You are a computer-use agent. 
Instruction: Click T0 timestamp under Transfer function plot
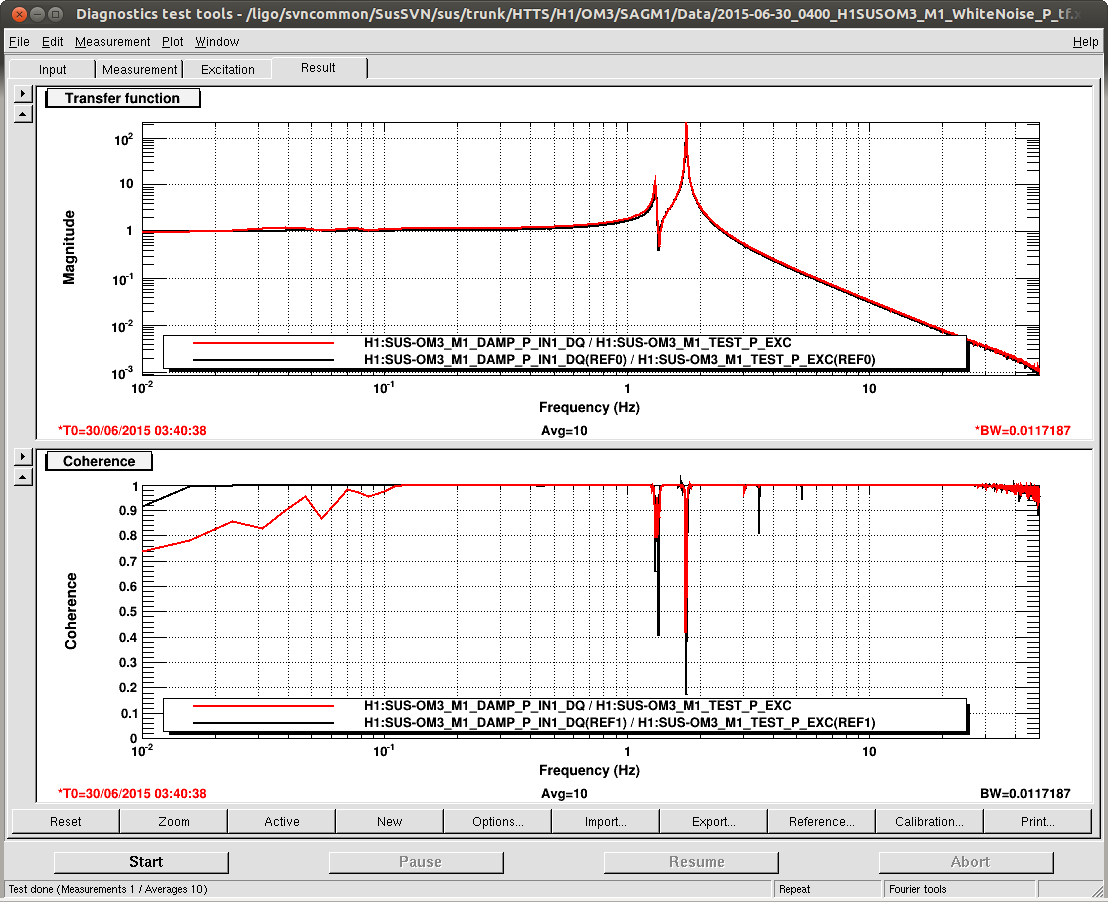point(132,430)
